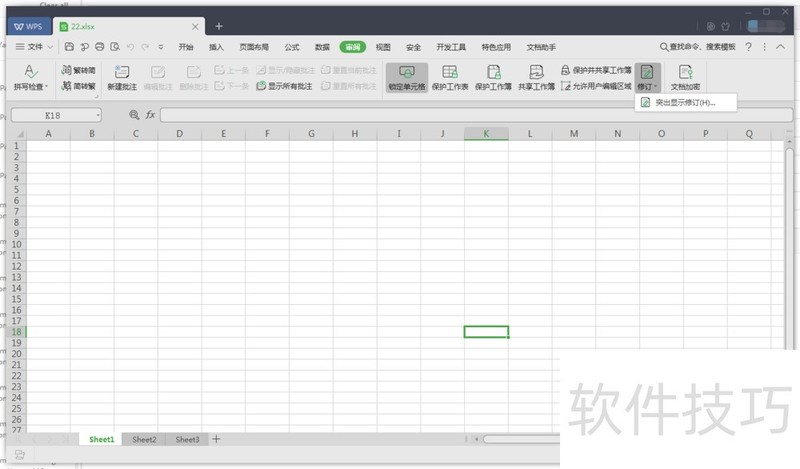The width and height of the screenshot is (800, 469).
Task: Select Highlight changes (突出显示修订) menu item
Action: (685, 103)
